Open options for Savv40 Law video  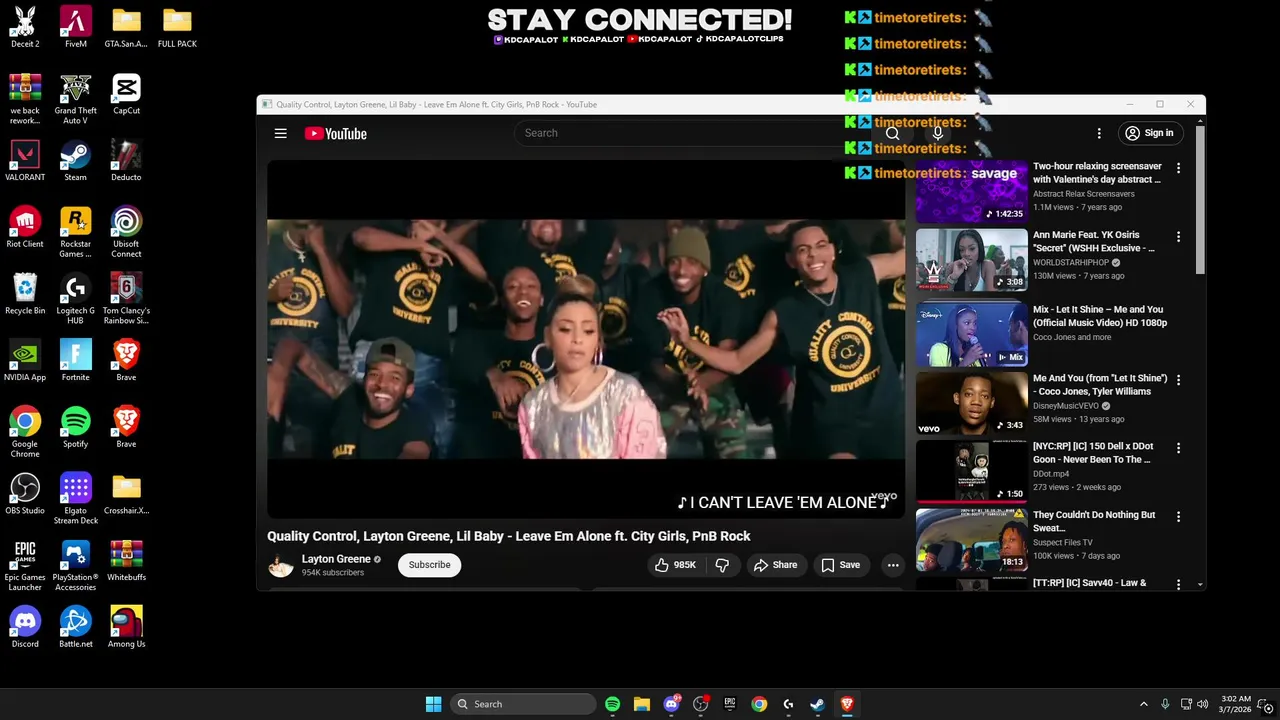(1178, 584)
